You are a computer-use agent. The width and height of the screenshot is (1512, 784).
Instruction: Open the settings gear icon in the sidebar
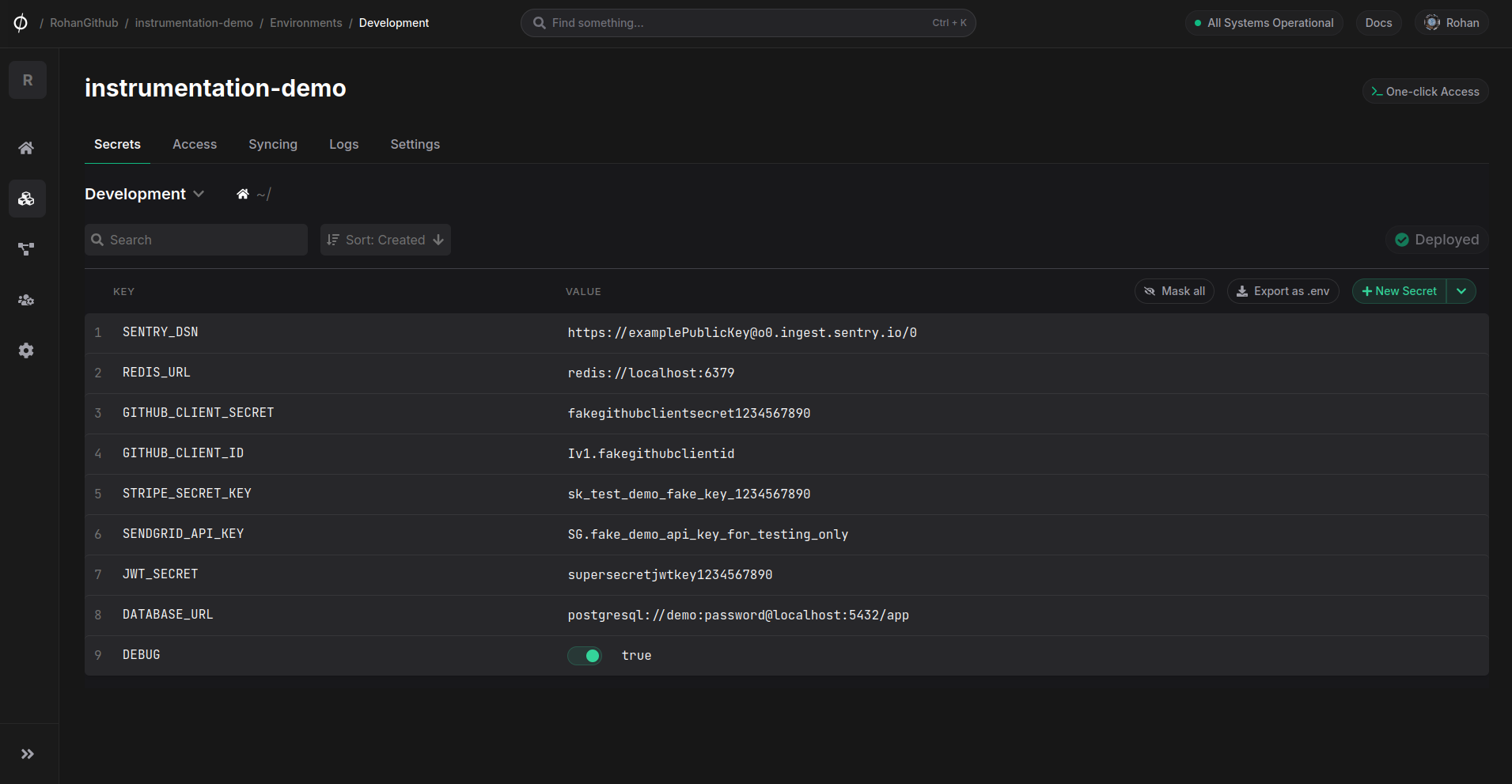(x=26, y=350)
